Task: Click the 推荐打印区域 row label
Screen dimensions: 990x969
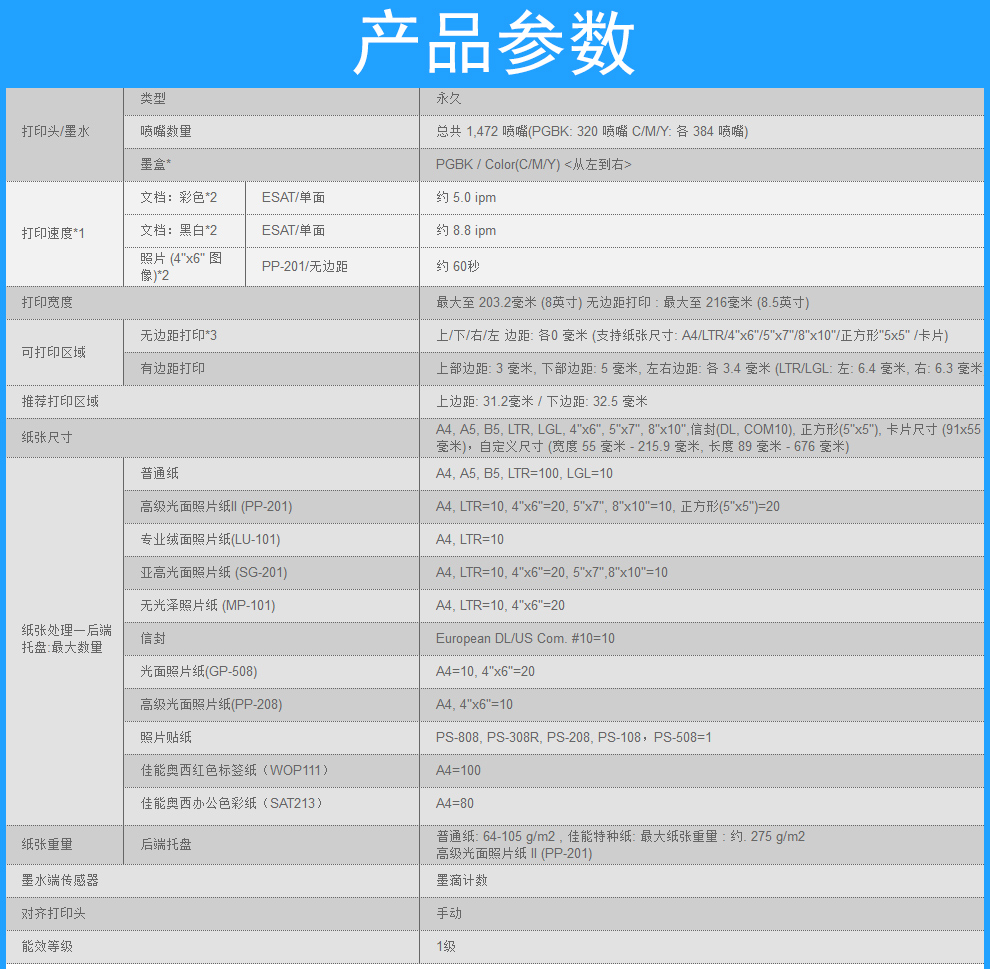Action: pos(61,401)
